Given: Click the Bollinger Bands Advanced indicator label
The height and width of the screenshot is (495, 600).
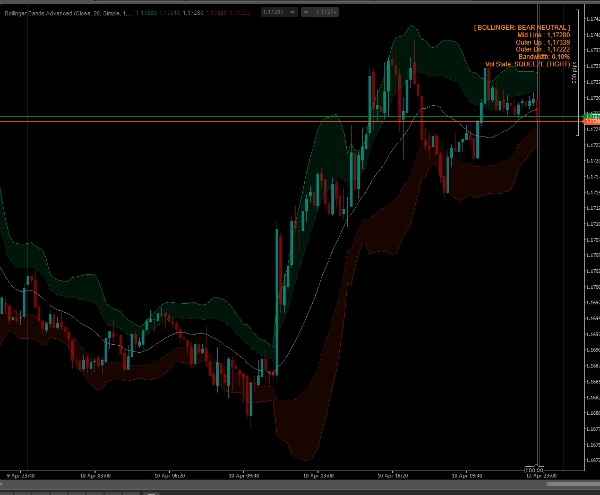Looking at the screenshot, I should tap(68, 13).
